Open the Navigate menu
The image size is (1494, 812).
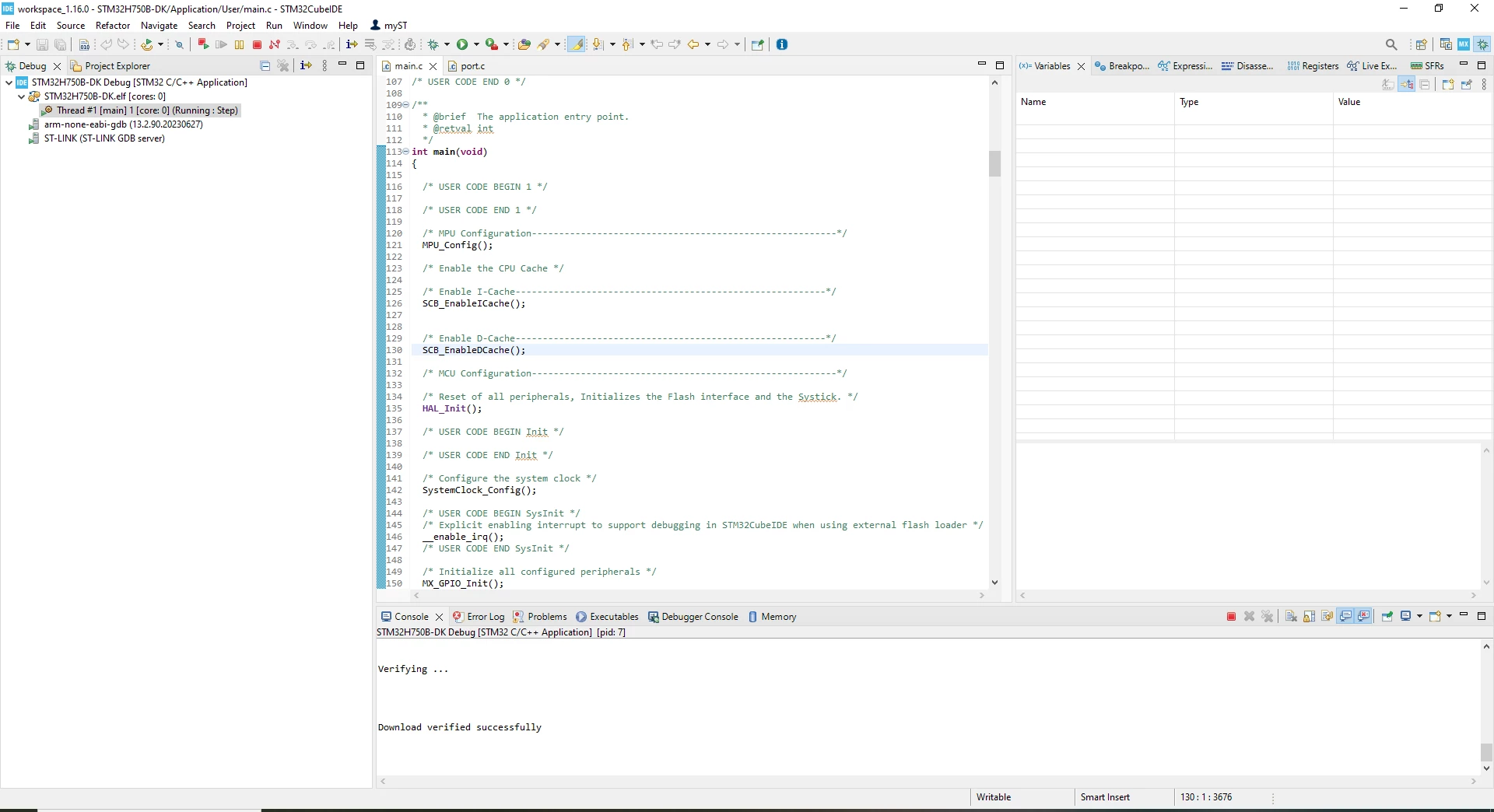coord(160,26)
